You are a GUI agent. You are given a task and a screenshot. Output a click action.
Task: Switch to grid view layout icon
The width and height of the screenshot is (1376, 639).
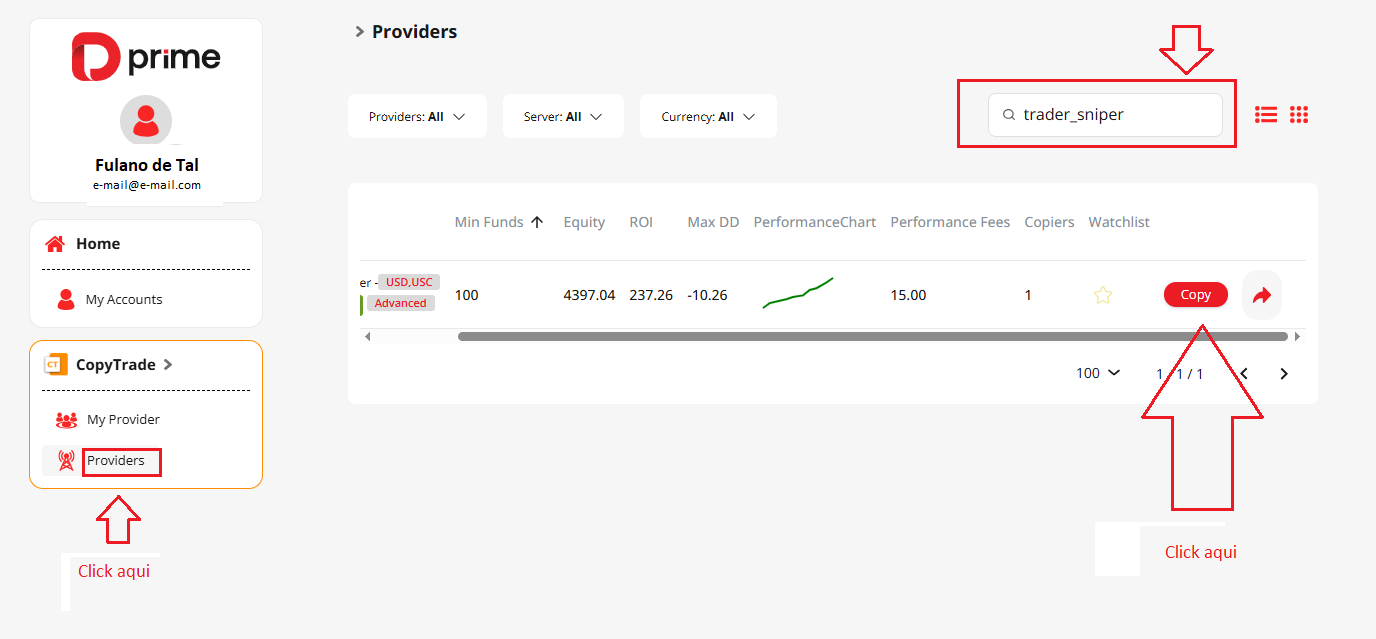(1299, 115)
